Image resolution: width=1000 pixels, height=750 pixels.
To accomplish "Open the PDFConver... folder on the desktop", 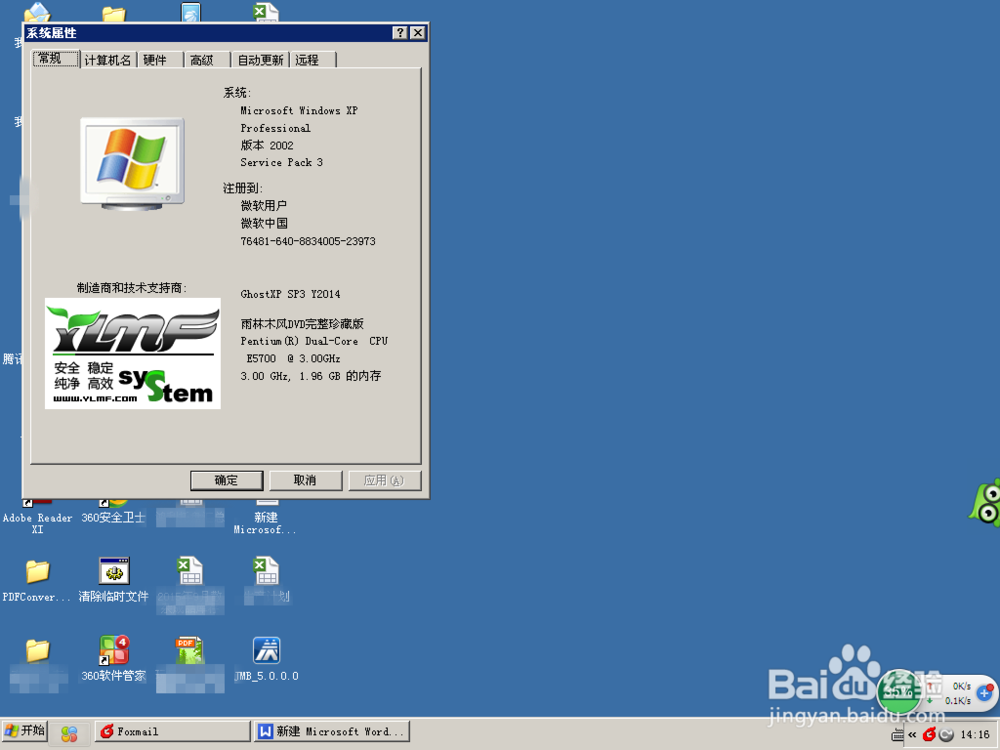I will point(37,580).
